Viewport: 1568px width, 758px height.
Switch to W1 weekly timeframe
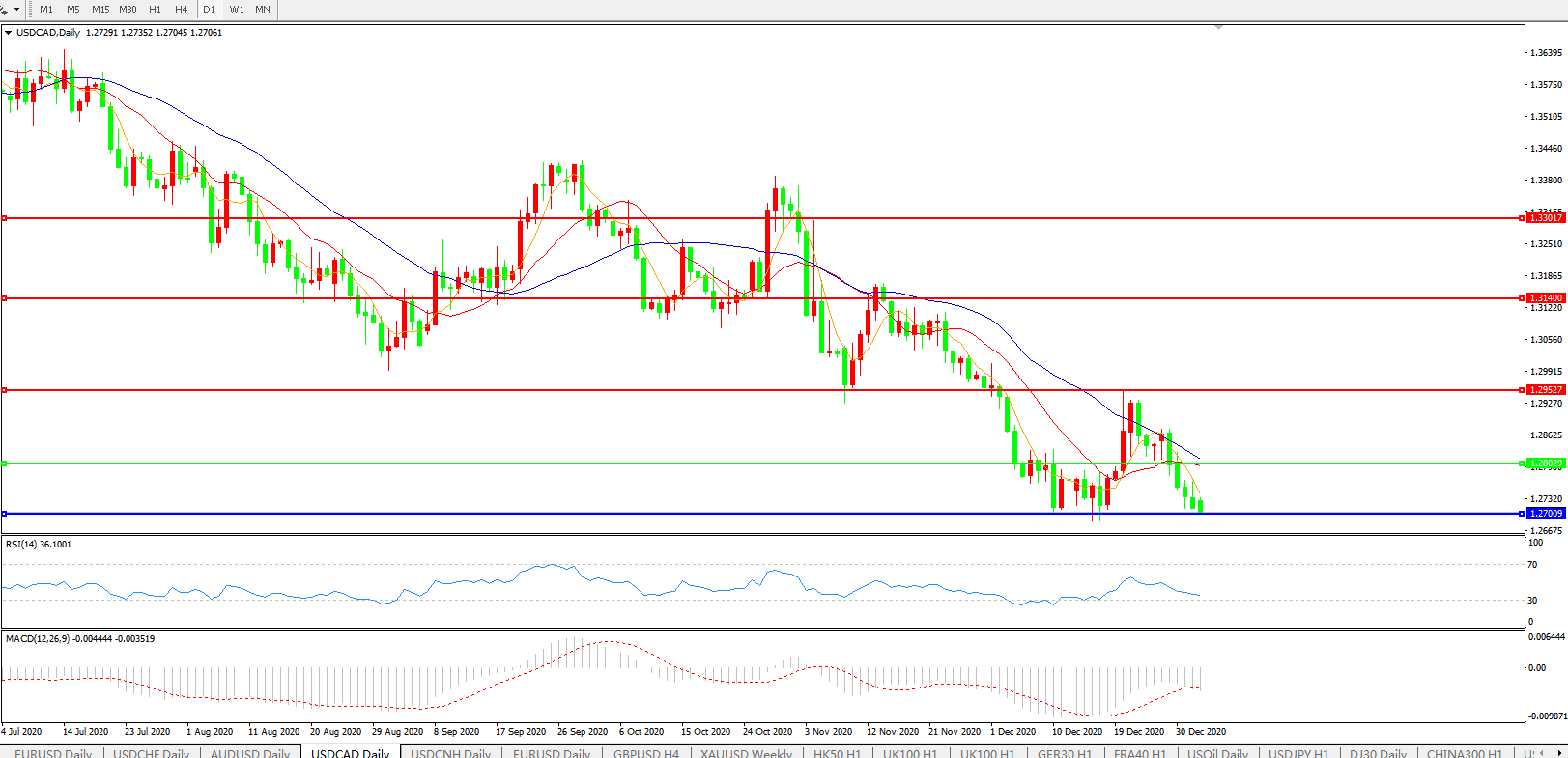[237, 9]
